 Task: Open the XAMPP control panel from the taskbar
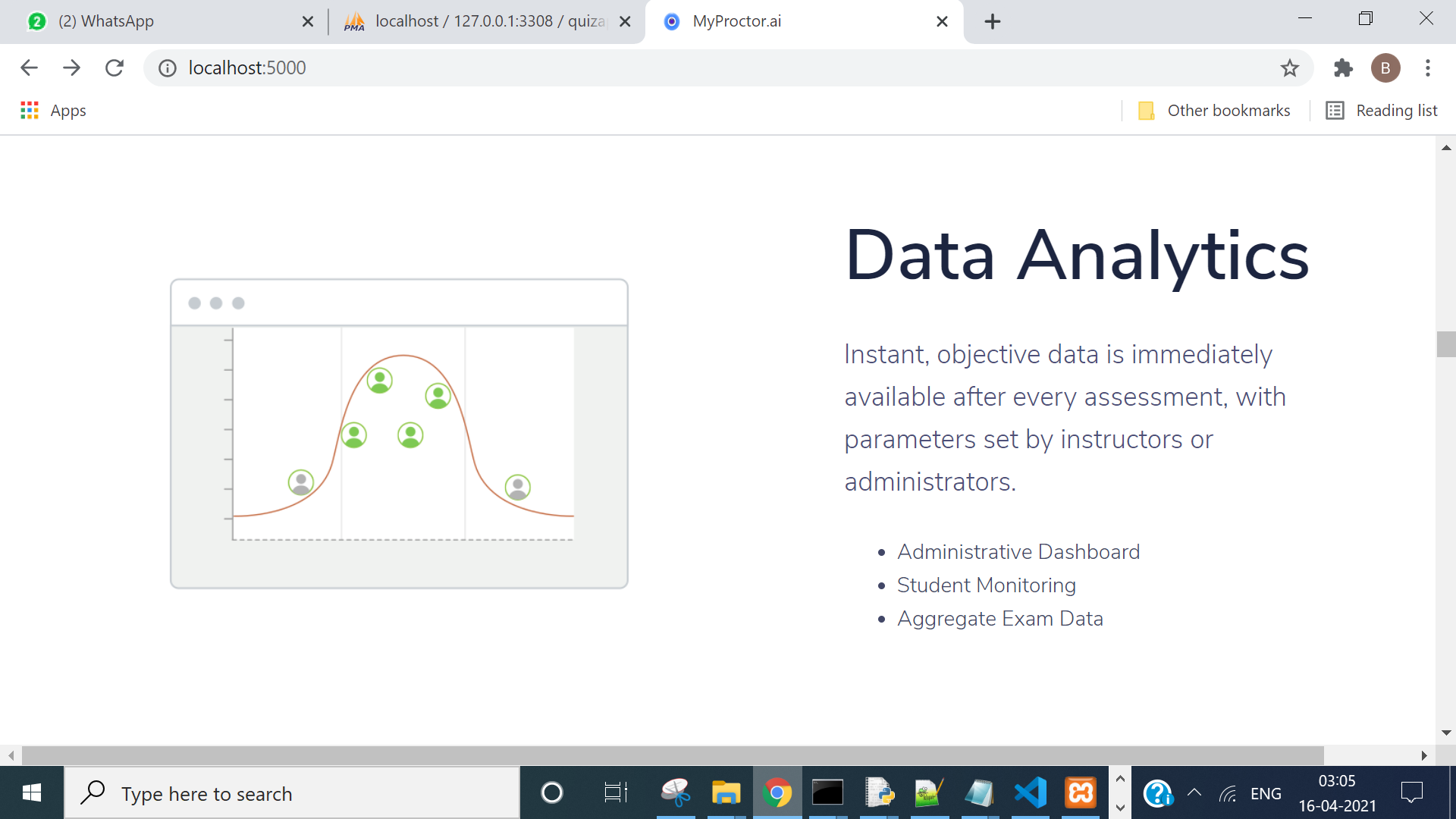(x=1081, y=792)
